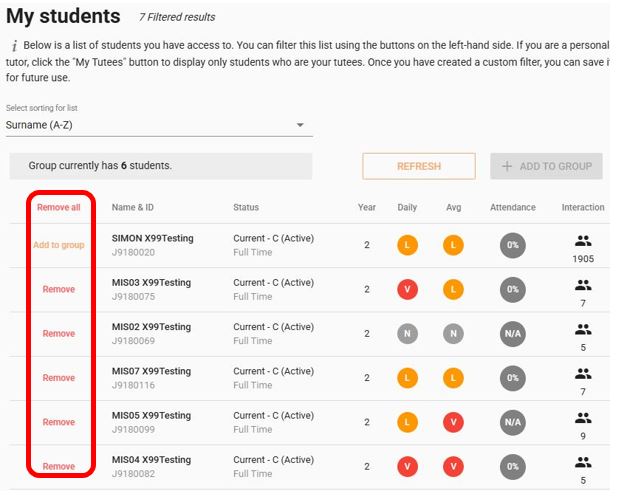Viewport: 617px width, 498px height.
Task: Click interaction people icon for SIMON X99Testing
Action: (583, 241)
